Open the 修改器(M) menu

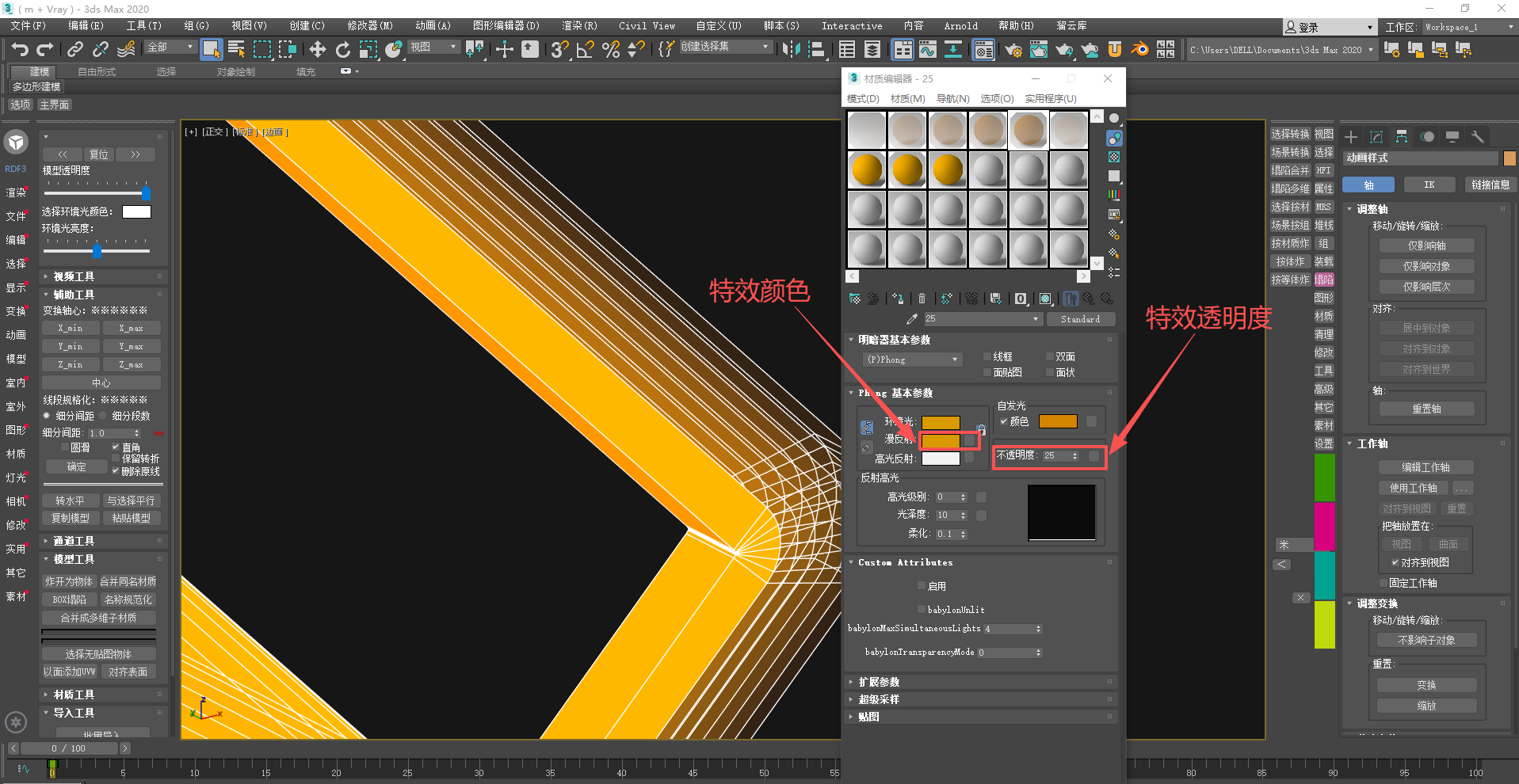pyautogui.click(x=369, y=25)
